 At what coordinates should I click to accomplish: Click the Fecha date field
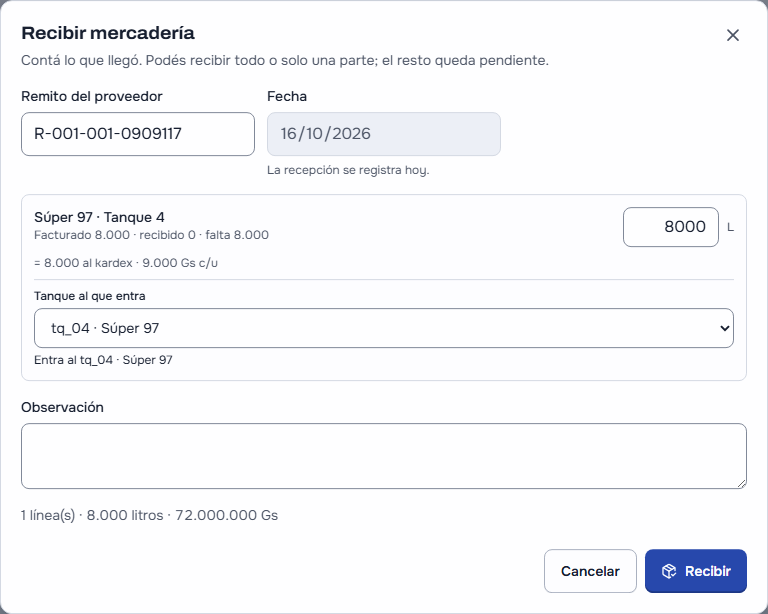coord(384,134)
